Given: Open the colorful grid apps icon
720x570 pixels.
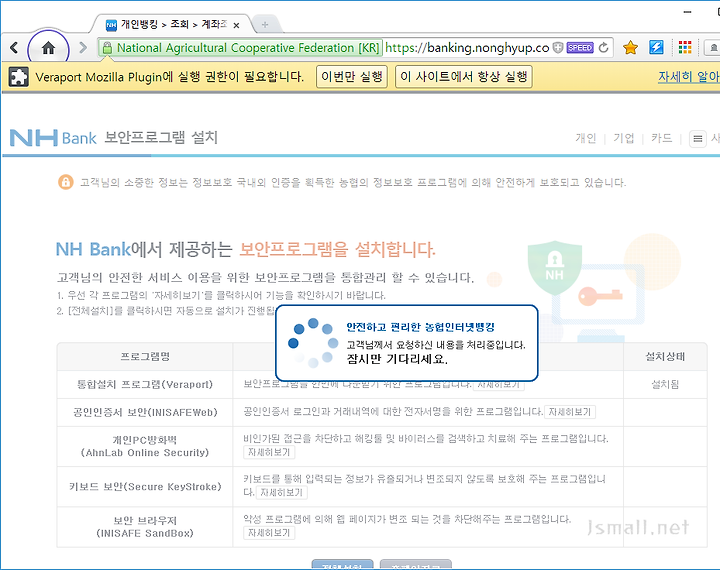Looking at the screenshot, I should pyautogui.click(x=685, y=47).
